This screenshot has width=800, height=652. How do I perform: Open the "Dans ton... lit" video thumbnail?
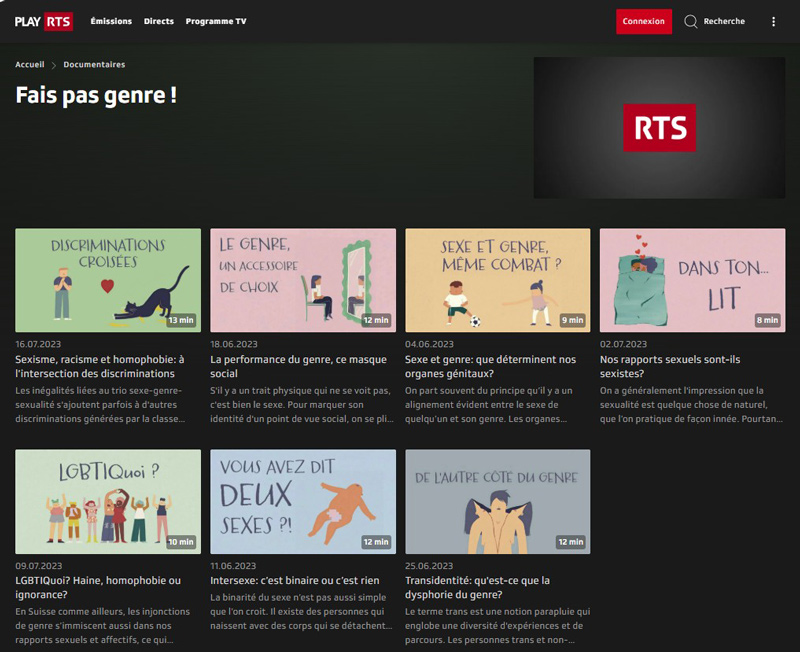[692, 280]
